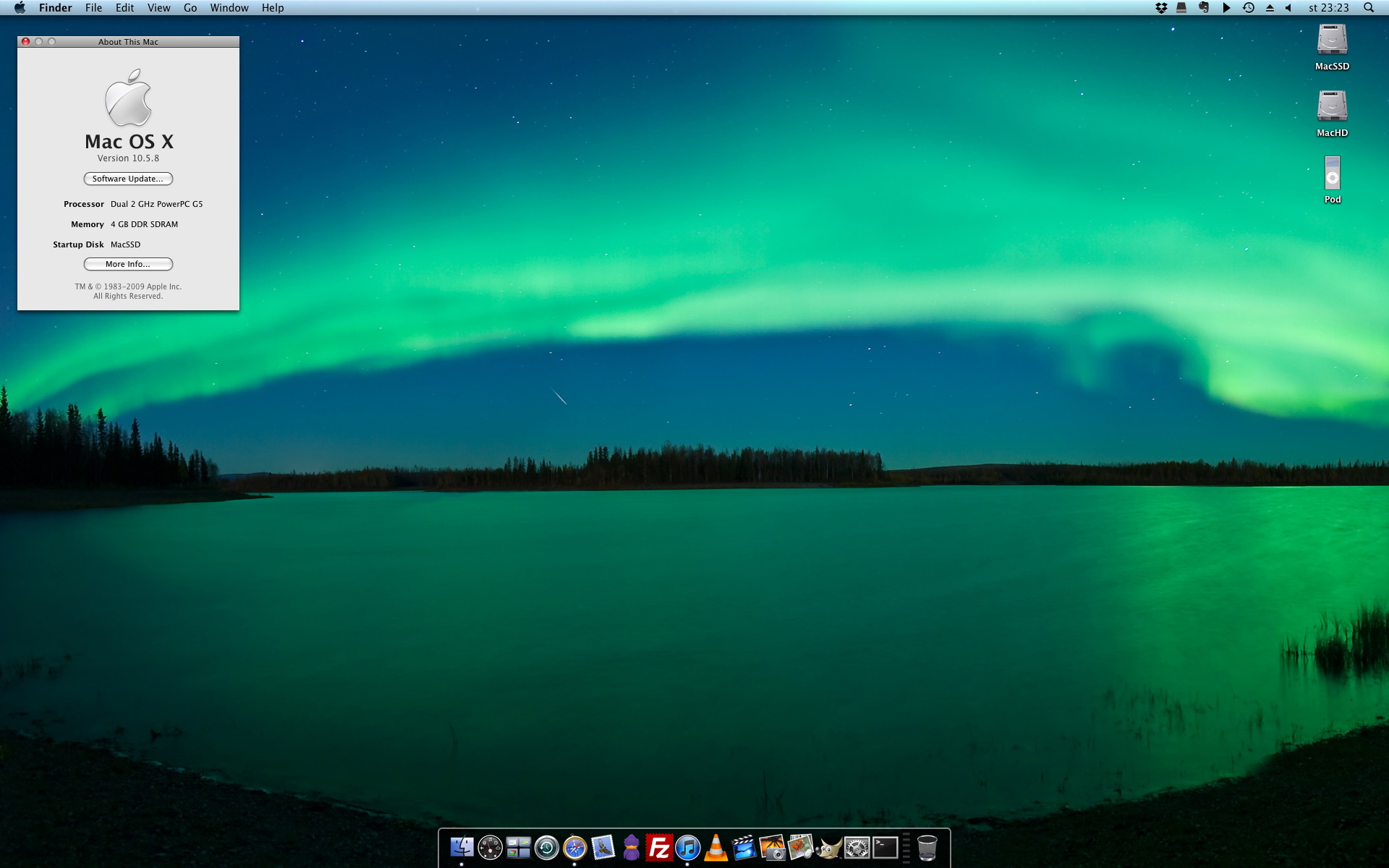Select the MacHD drive on desktop
1389x868 pixels.
click(x=1332, y=107)
